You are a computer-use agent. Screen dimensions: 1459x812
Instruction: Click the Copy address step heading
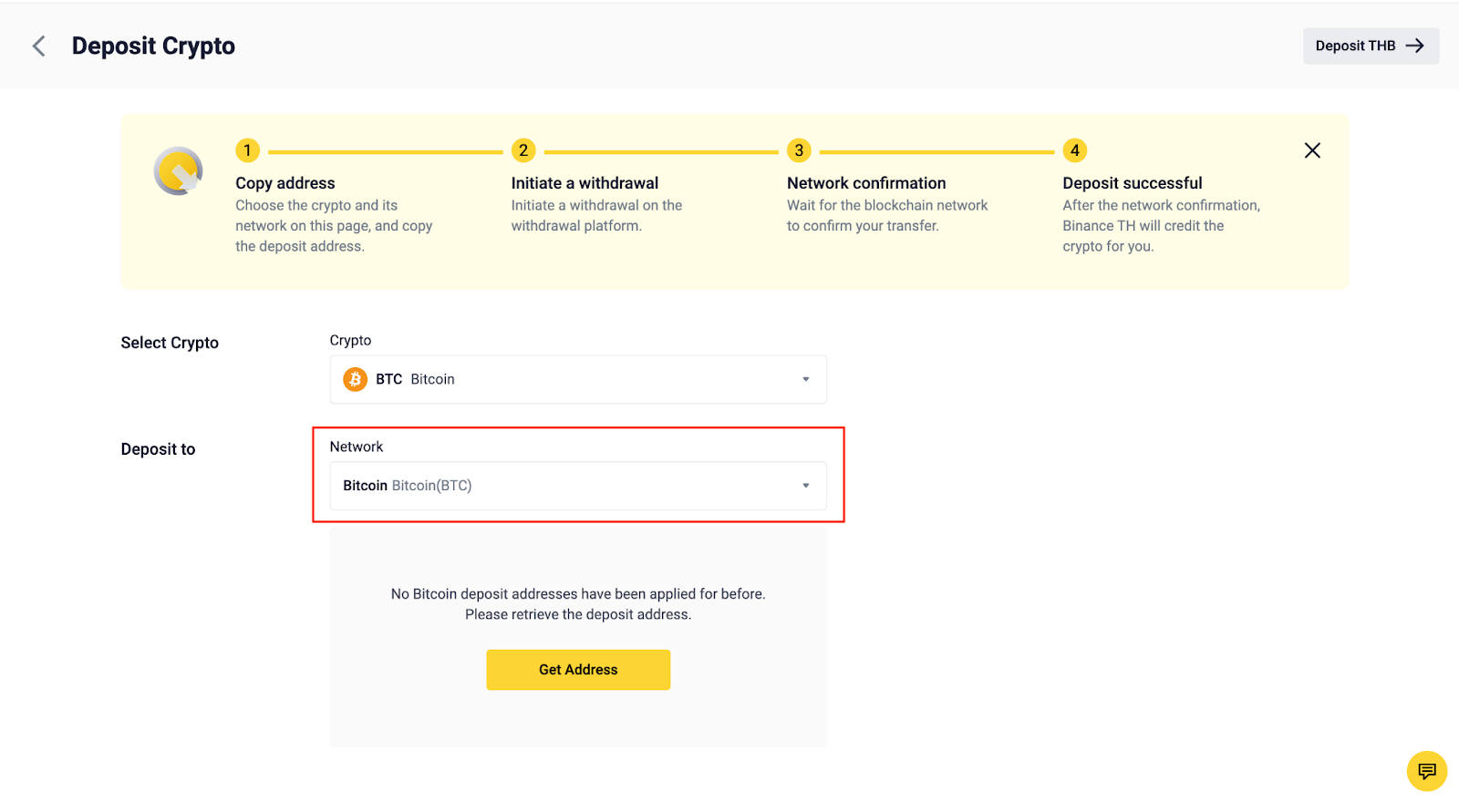[285, 183]
